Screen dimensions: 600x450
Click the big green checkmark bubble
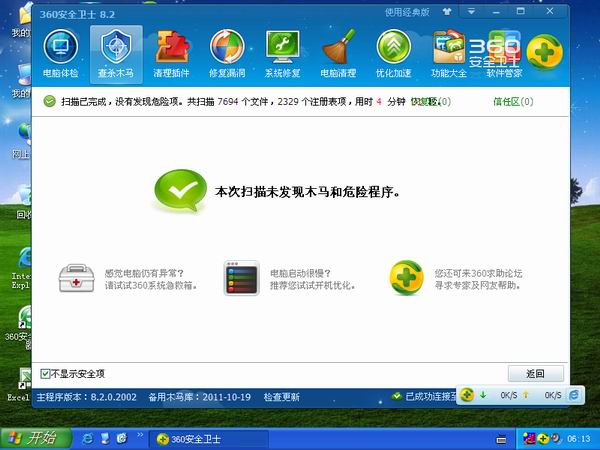(x=180, y=190)
